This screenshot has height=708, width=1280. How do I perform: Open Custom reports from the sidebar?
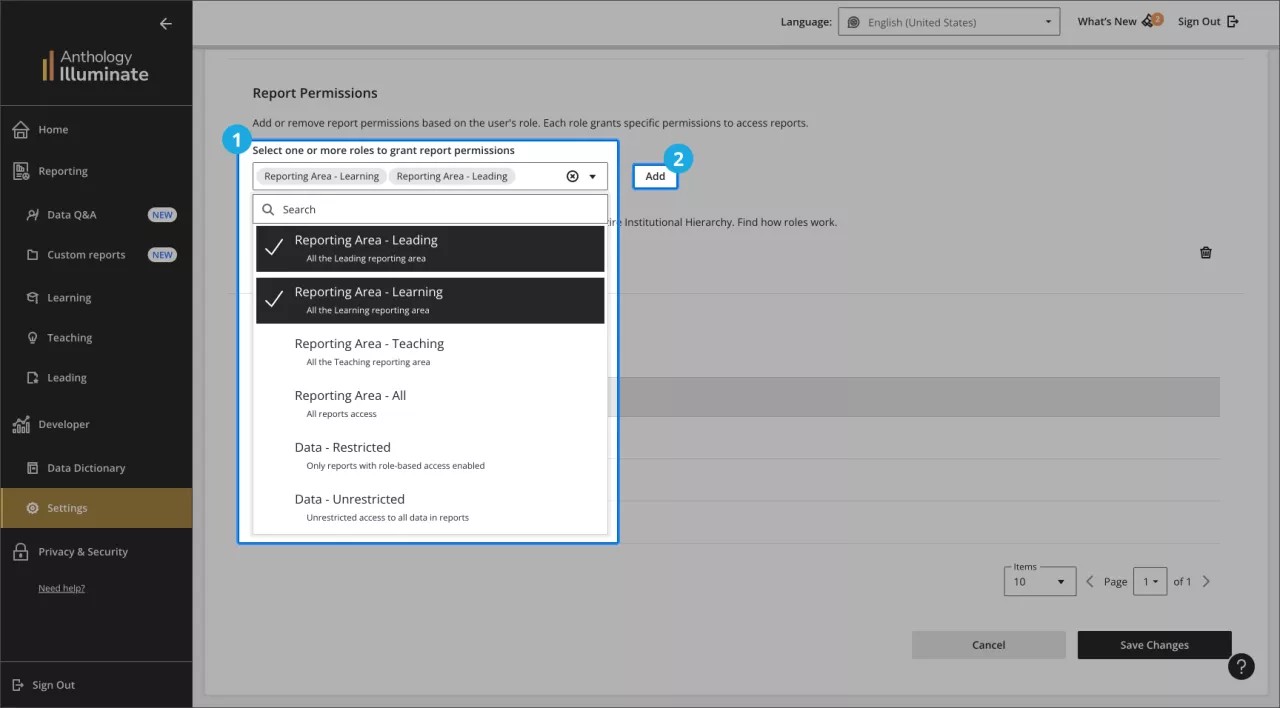click(32, 254)
